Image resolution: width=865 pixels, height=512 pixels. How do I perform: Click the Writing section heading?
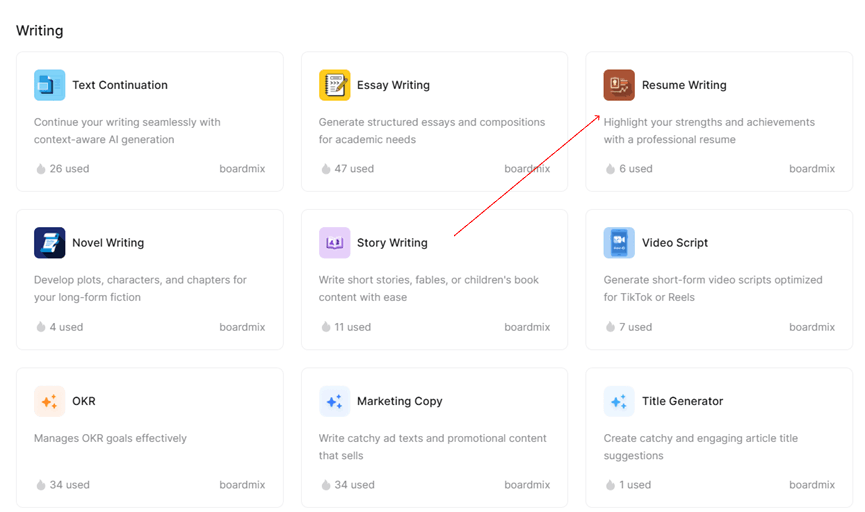coord(39,31)
